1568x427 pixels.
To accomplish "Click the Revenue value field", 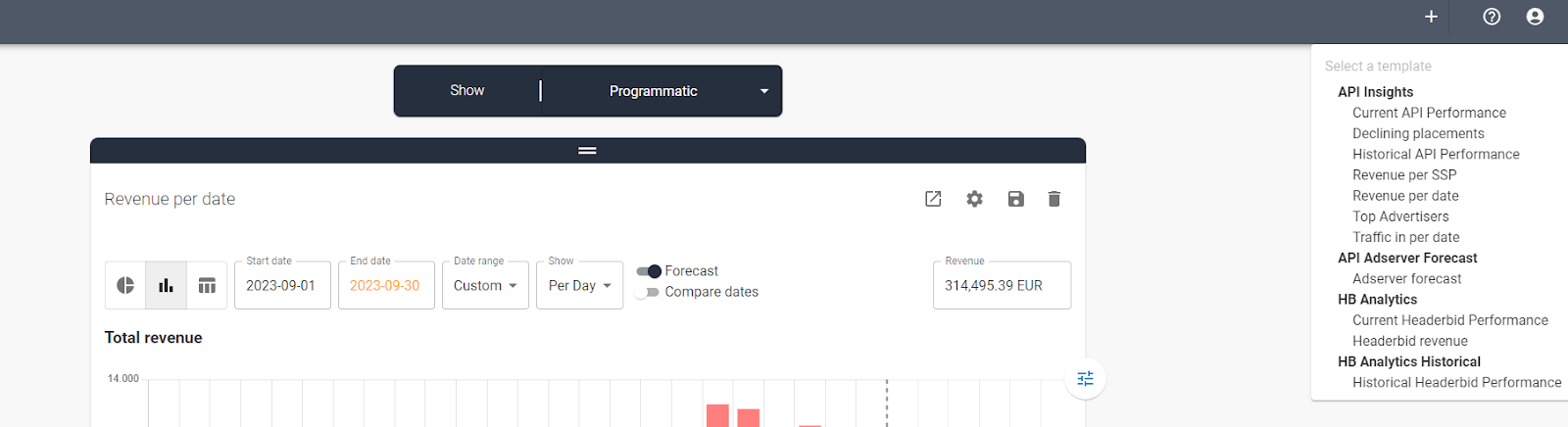I will coord(1002,285).
